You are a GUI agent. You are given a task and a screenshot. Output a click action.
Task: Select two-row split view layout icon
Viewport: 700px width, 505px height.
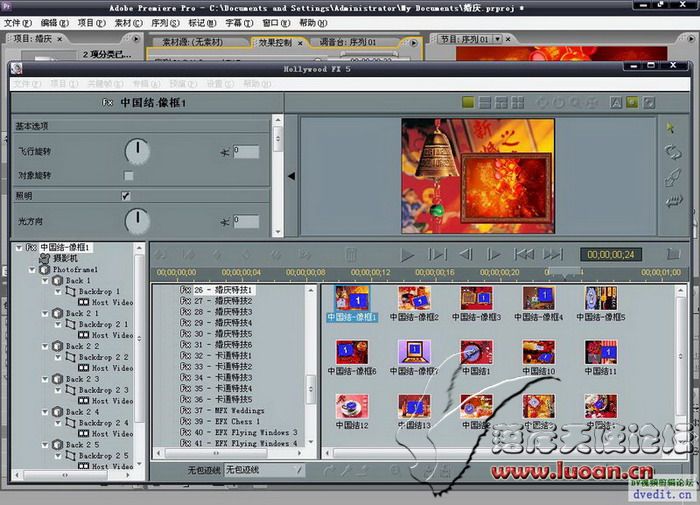pyautogui.click(x=485, y=103)
